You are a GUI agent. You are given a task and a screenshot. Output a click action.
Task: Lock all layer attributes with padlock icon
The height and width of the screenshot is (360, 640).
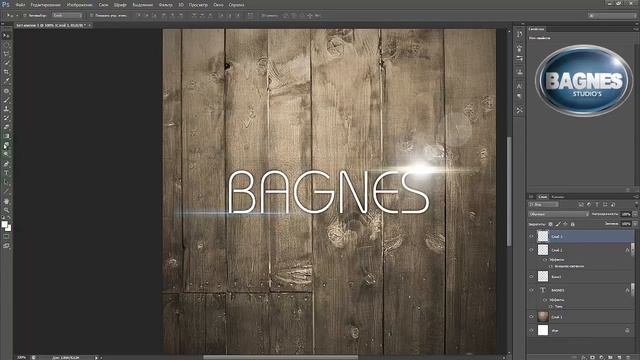pos(573,224)
